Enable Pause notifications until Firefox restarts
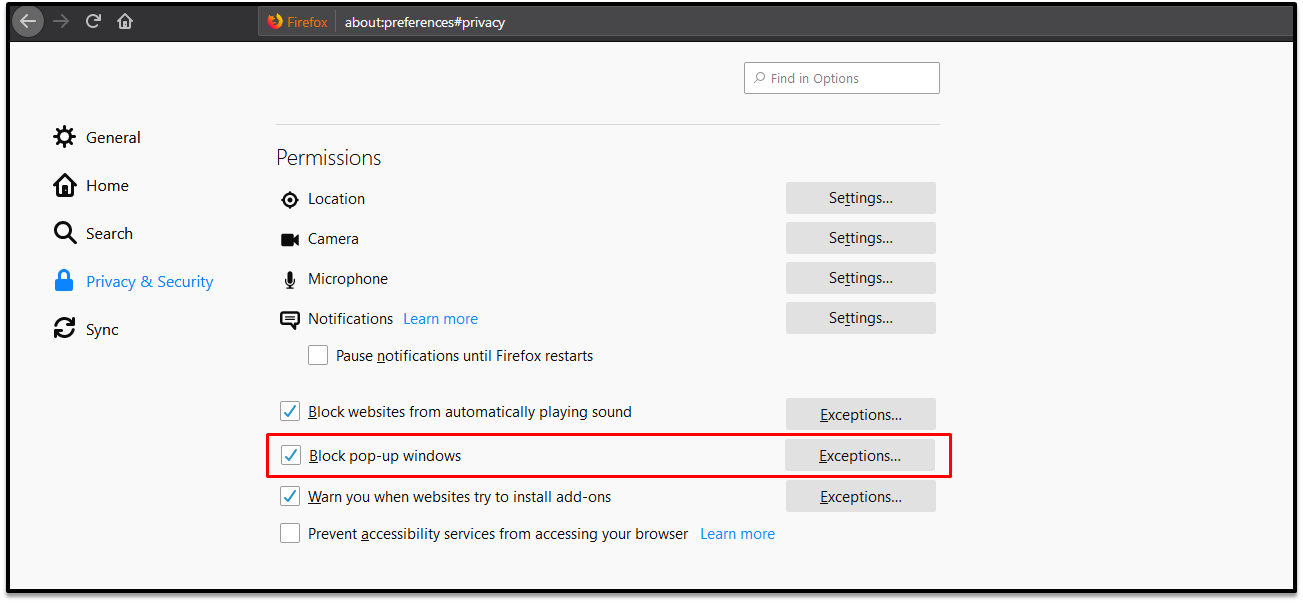The image size is (1303, 603). [x=318, y=355]
